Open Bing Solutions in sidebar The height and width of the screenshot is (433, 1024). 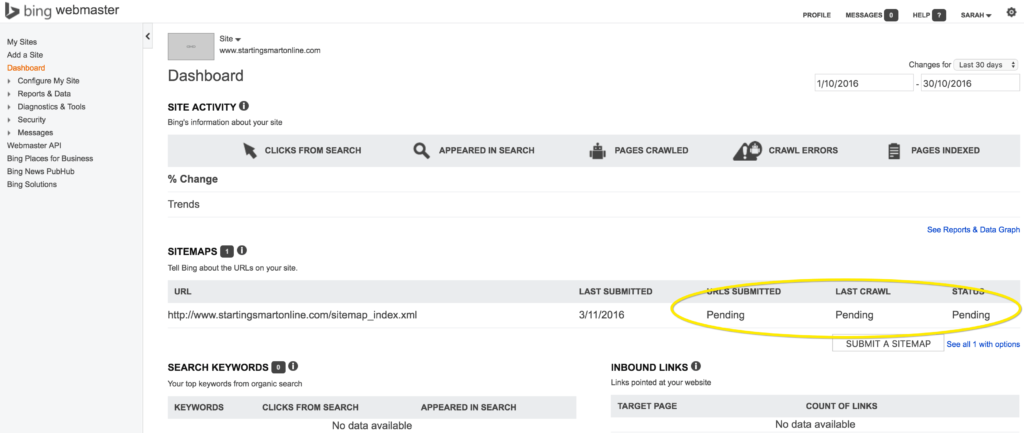click(x=32, y=184)
